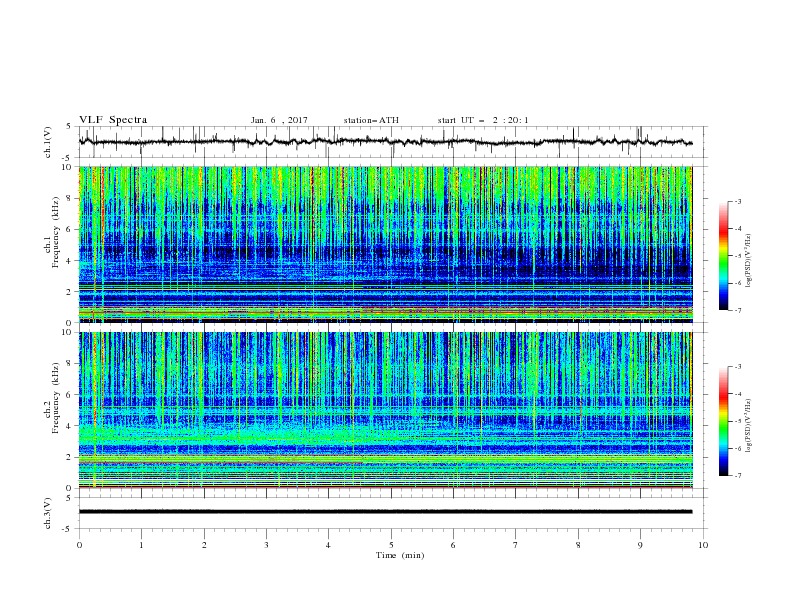Screen dimensions: 792x612
Task: Click the "ch.1(V)" axis label
Action: [48, 142]
